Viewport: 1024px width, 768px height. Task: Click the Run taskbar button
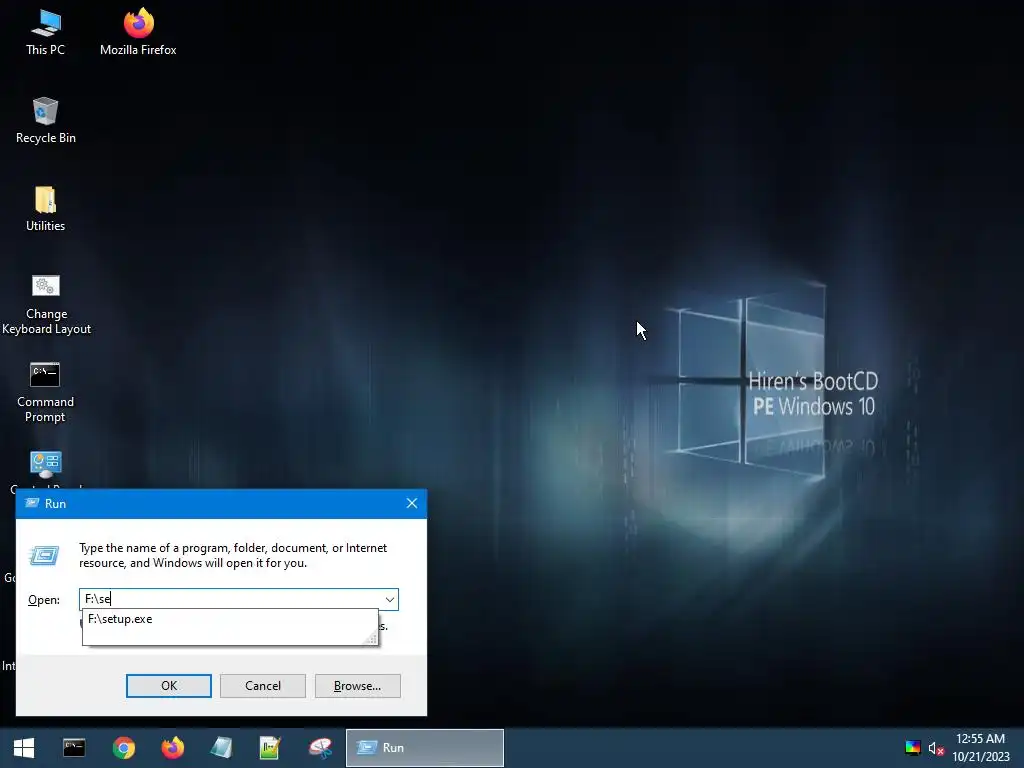click(424, 748)
